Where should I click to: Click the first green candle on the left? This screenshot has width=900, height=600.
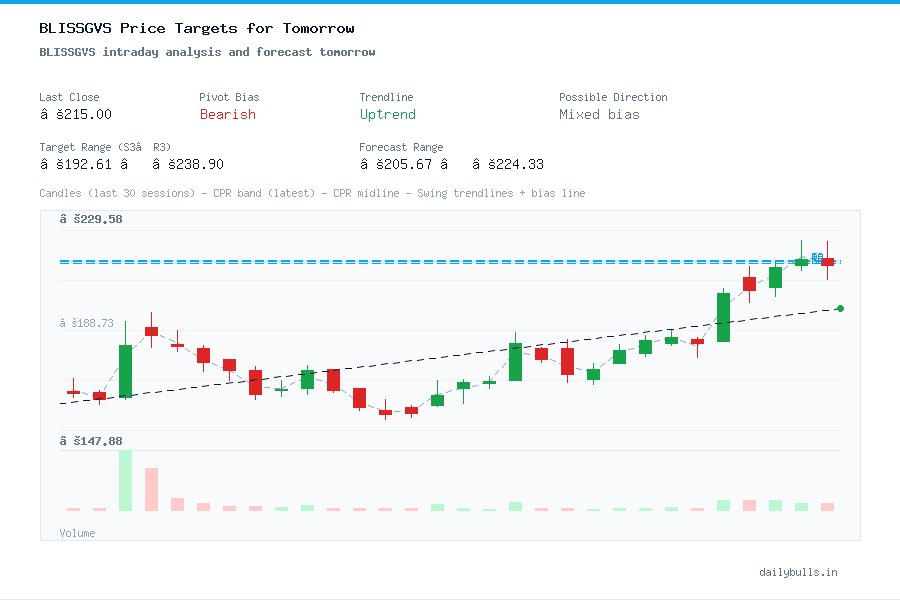pos(125,370)
